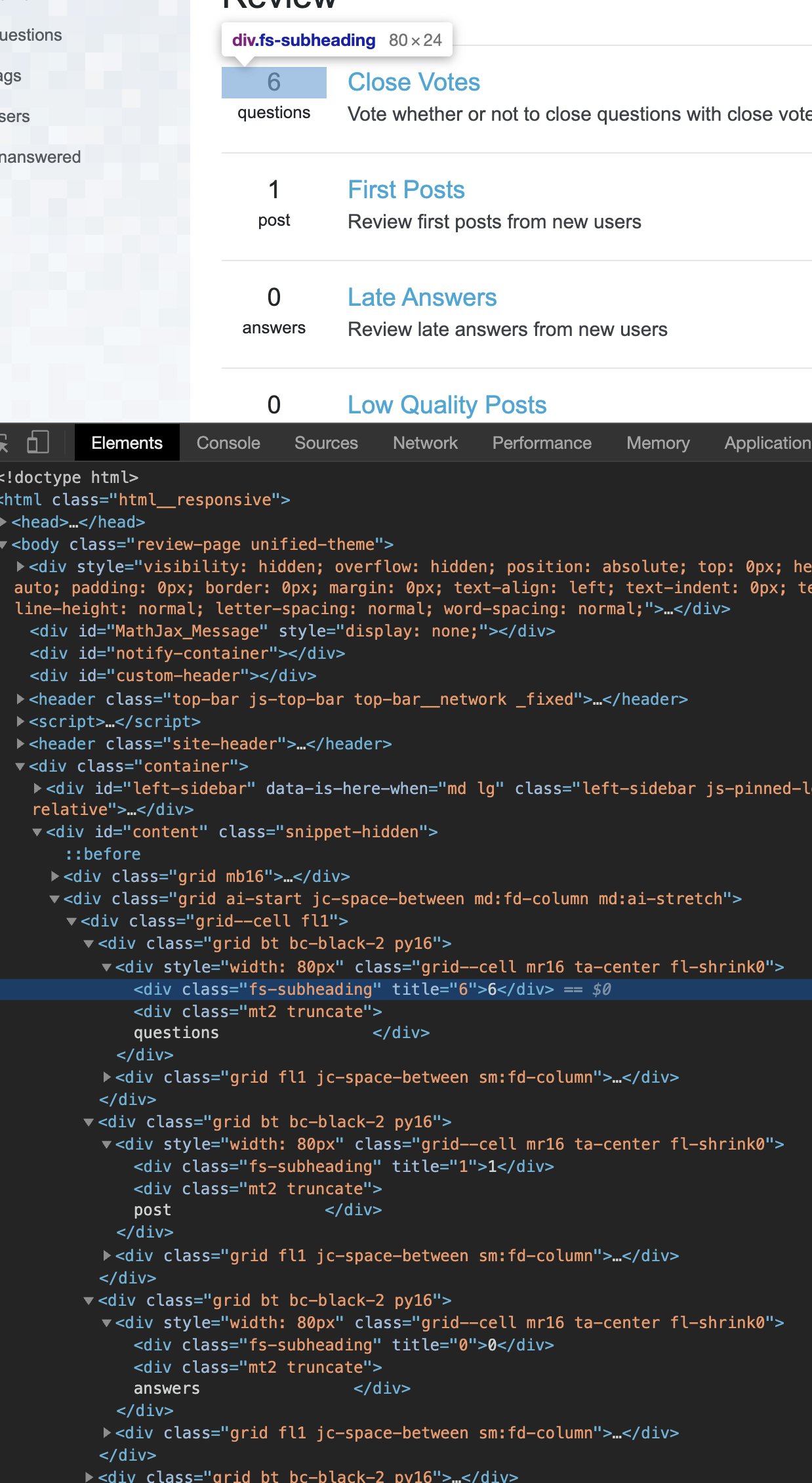Expand the left-sidebar div node
812x1483 pixels.
coord(37,788)
